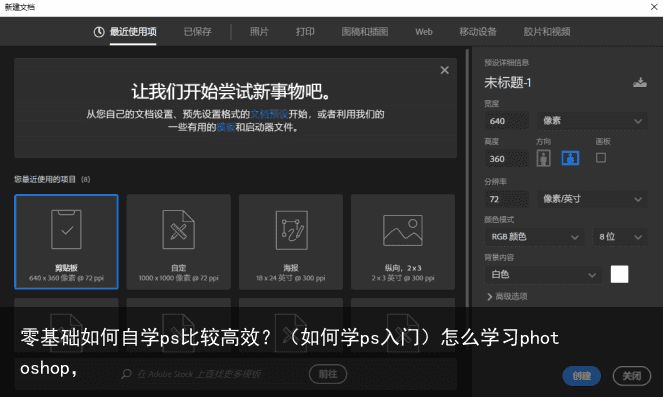Open the RGB 颜色 color mode dropdown
This screenshot has height=397, width=663.
click(x=535, y=237)
